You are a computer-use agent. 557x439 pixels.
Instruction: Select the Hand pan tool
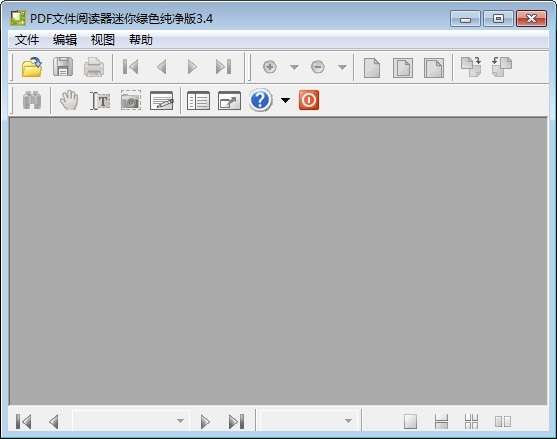click(69, 100)
